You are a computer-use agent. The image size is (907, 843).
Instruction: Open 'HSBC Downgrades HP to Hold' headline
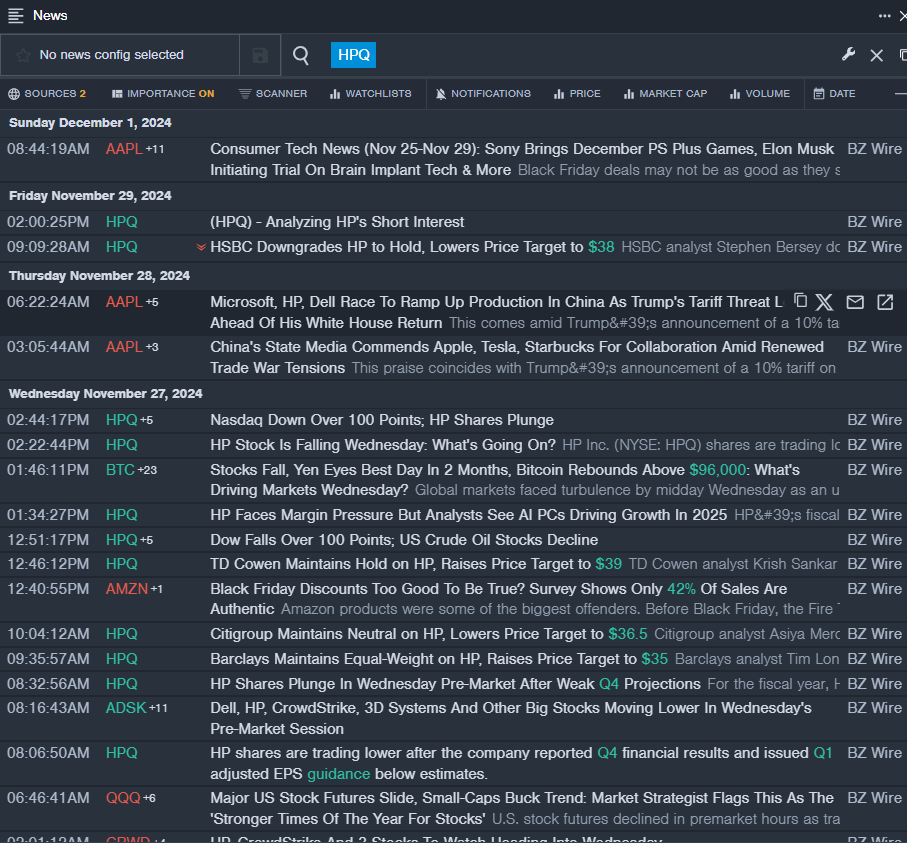[x=412, y=247]
